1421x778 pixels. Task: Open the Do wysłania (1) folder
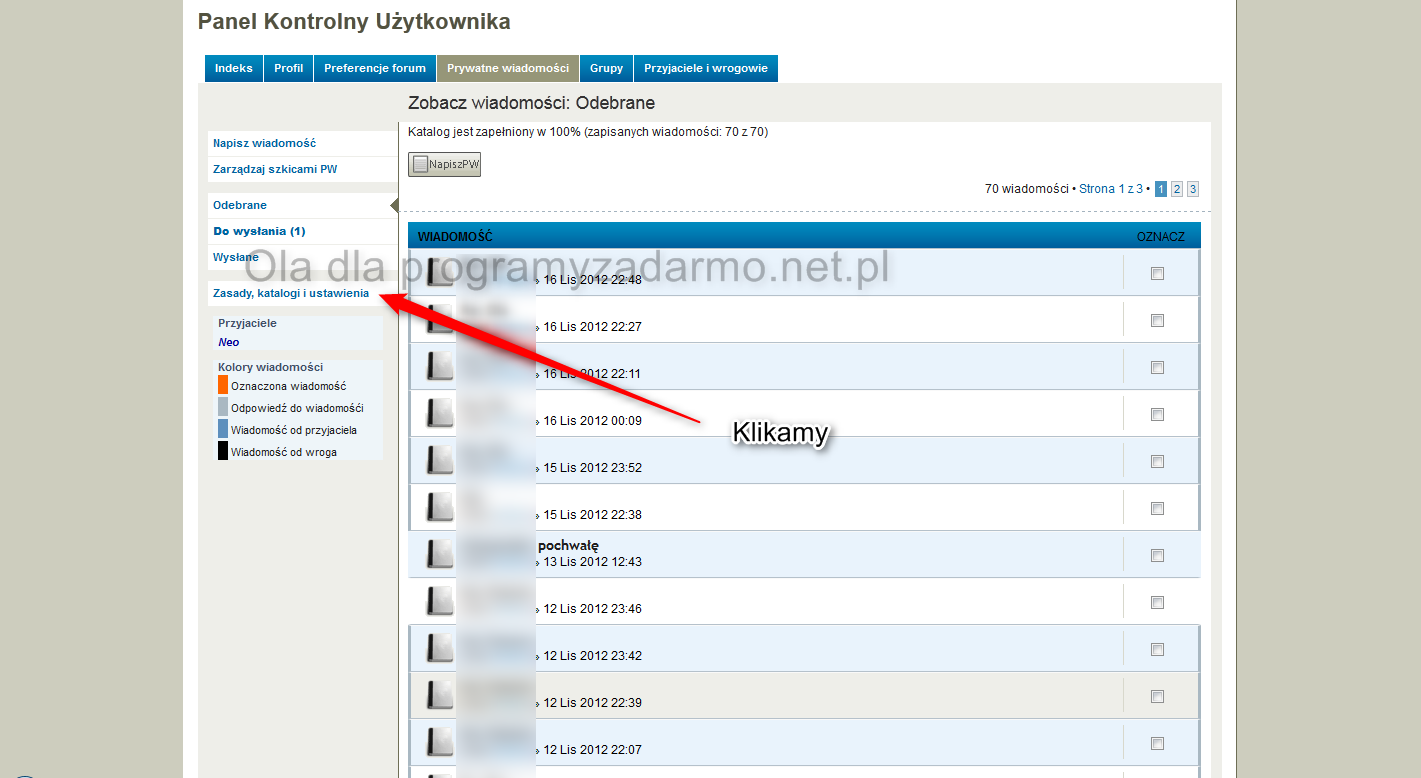tap(259, 231)
